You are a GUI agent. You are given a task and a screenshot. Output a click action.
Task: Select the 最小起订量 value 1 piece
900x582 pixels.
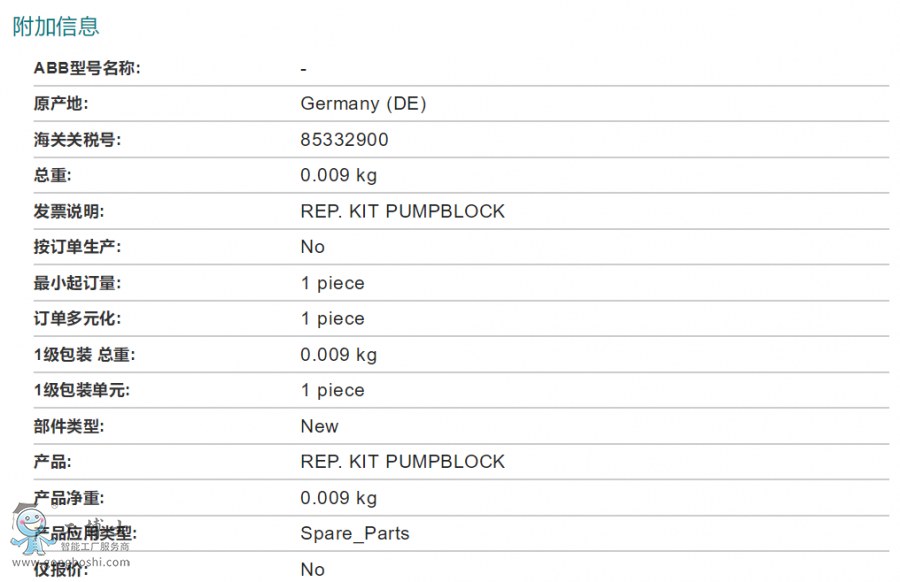(x=332, y=283)
